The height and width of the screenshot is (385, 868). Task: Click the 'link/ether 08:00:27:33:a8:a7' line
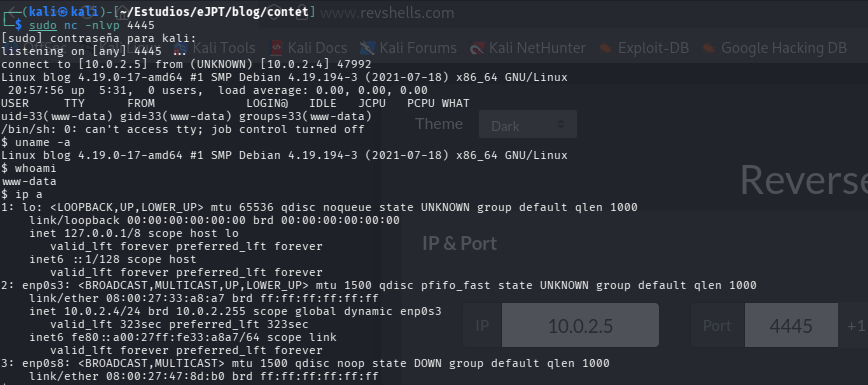coord(204,298)
